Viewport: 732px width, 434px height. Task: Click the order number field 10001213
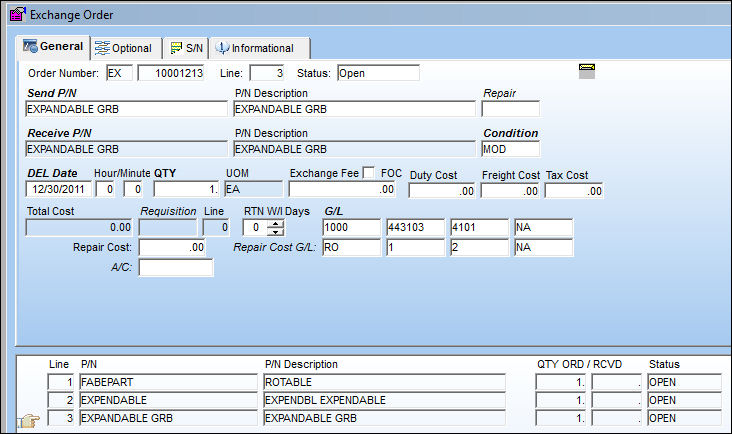point(171,73)
